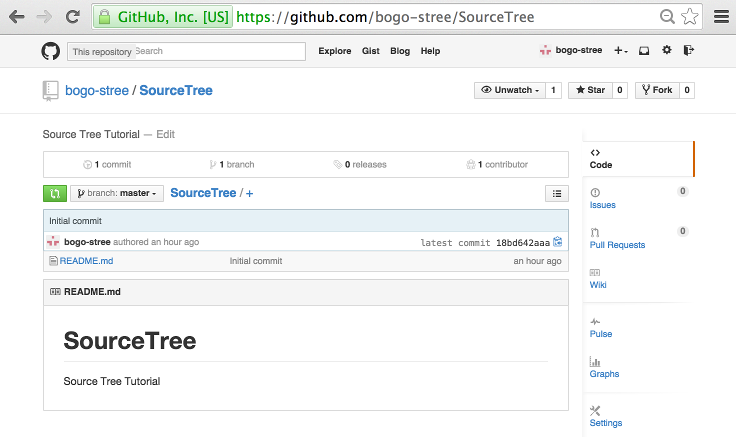The height and width of the screenshot is (437, 736).
Task: Click the Issues exclamation icon
Action: point(595,192)
